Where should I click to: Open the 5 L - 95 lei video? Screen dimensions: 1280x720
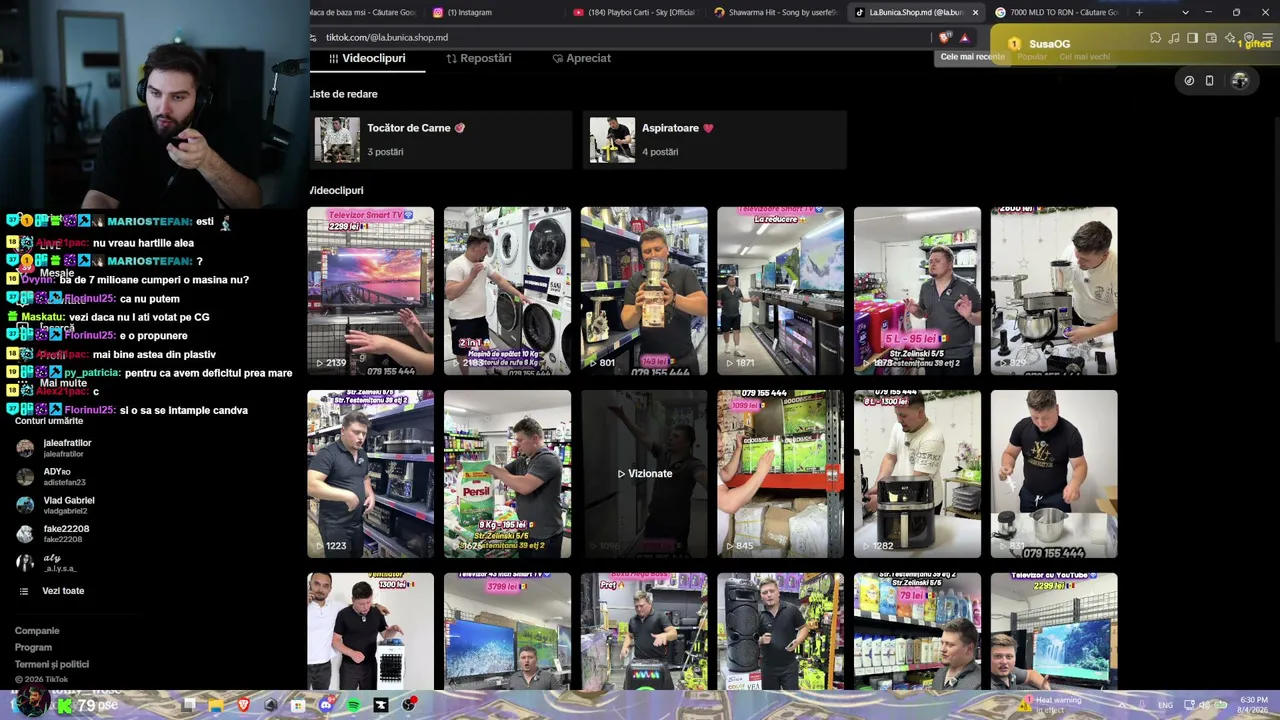coord(917,291)
